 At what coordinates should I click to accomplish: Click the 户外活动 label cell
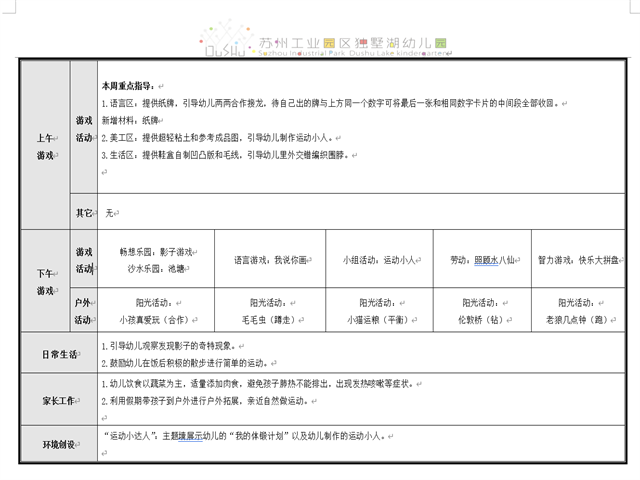point(84,310)
